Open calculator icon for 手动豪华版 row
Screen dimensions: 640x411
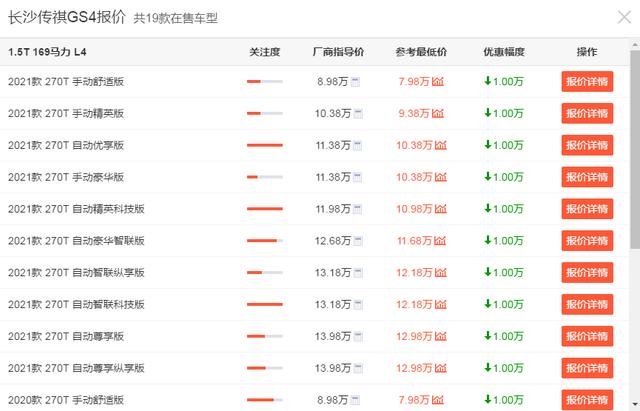358,177
